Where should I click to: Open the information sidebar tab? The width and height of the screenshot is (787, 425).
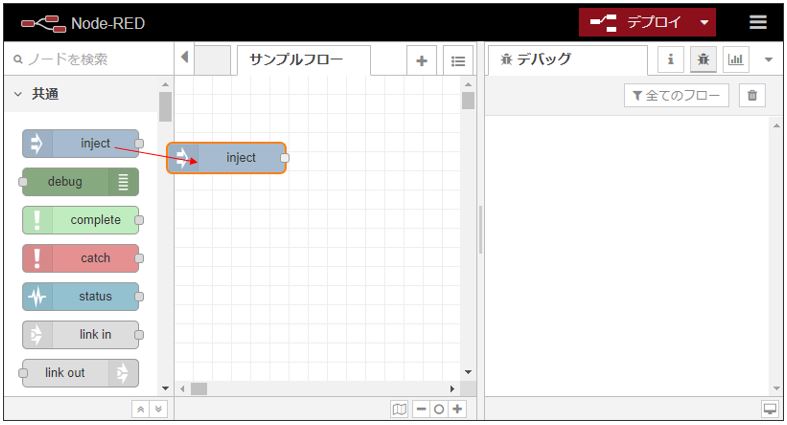(670, 60)
